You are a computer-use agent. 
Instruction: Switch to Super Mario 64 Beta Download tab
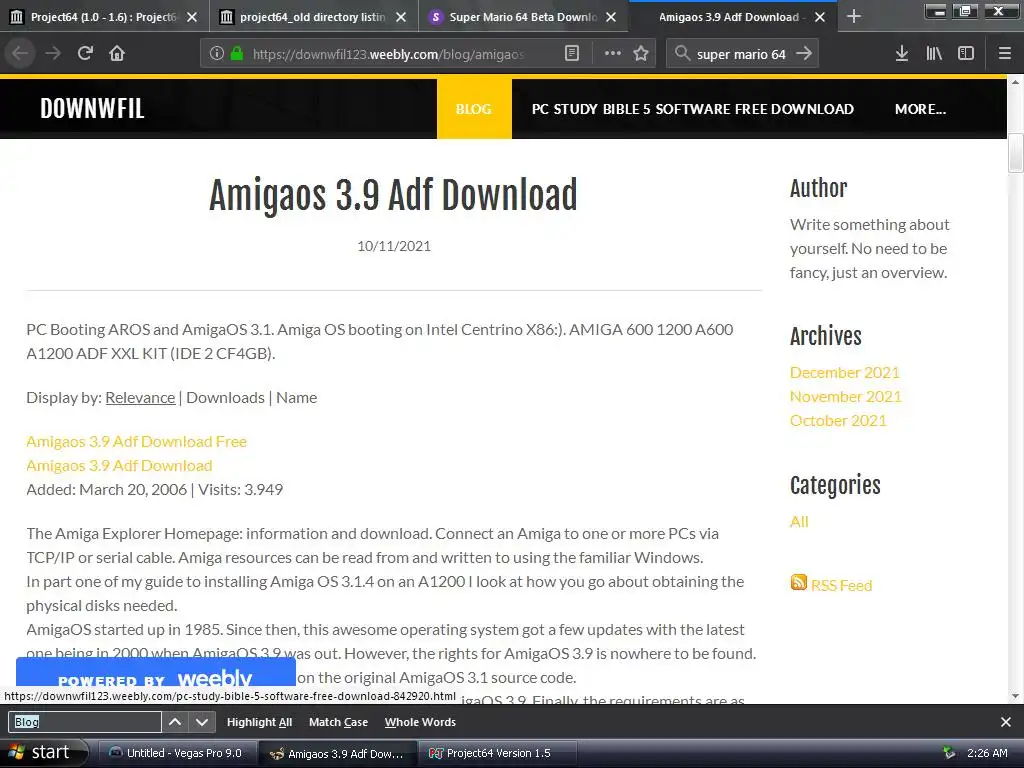click(522, 16)
